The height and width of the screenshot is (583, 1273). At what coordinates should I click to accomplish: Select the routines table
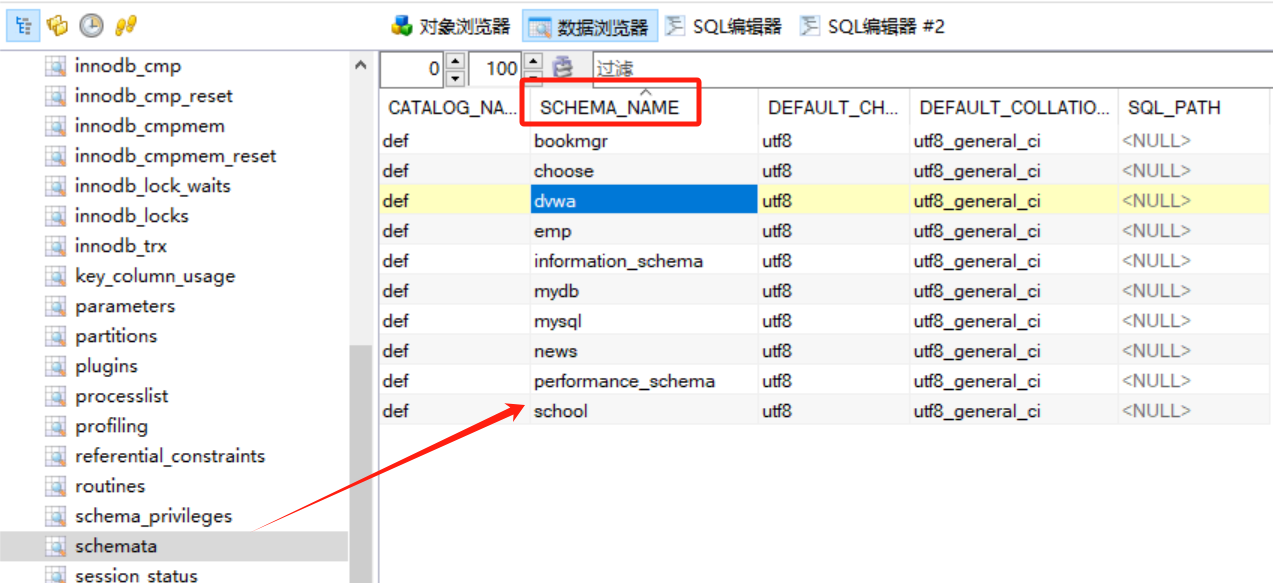(109, 486)
